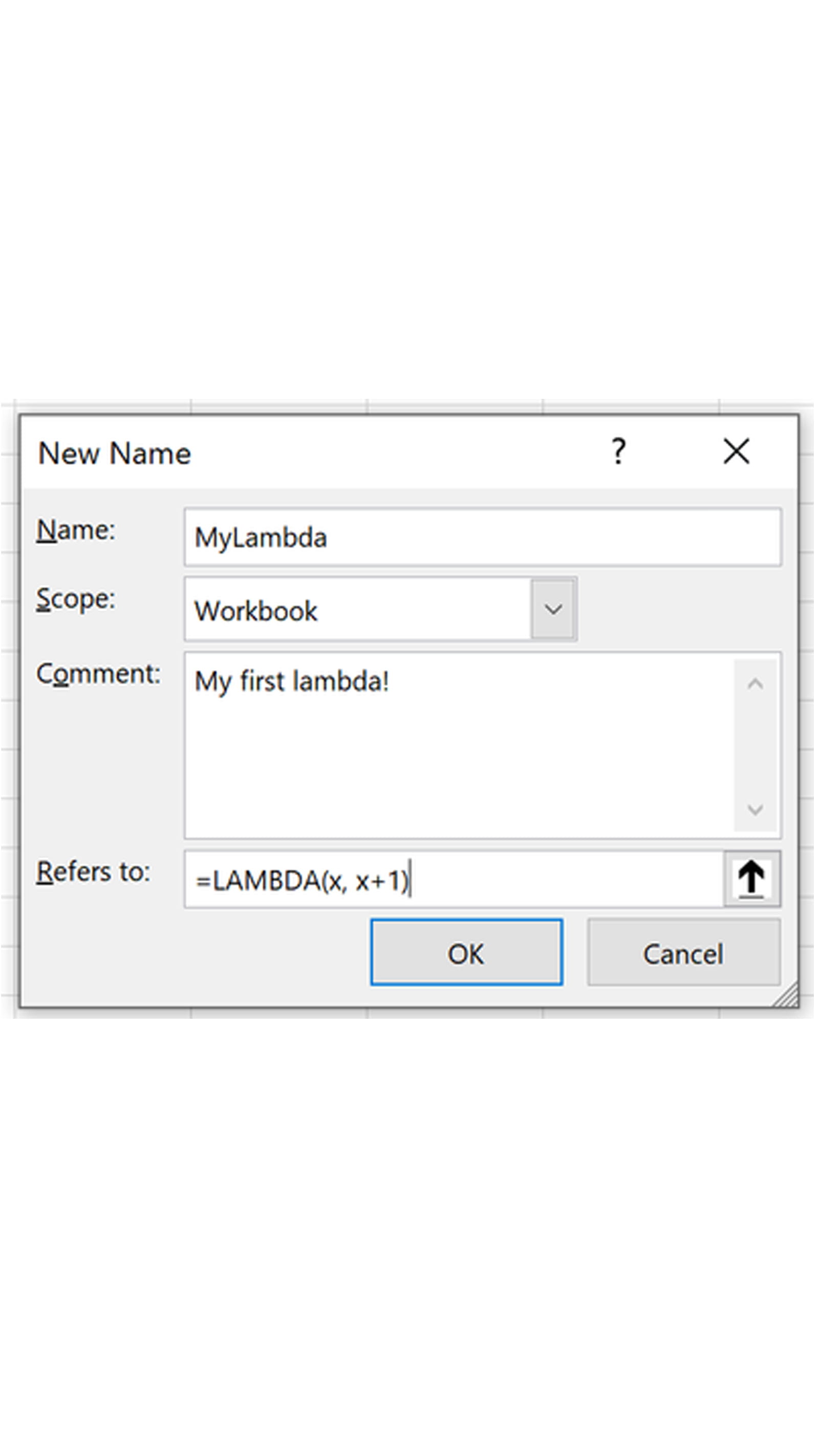The height and width of the screenshot is (1456, 819).
Task: Click the Comment label
Action: (98, 674)
